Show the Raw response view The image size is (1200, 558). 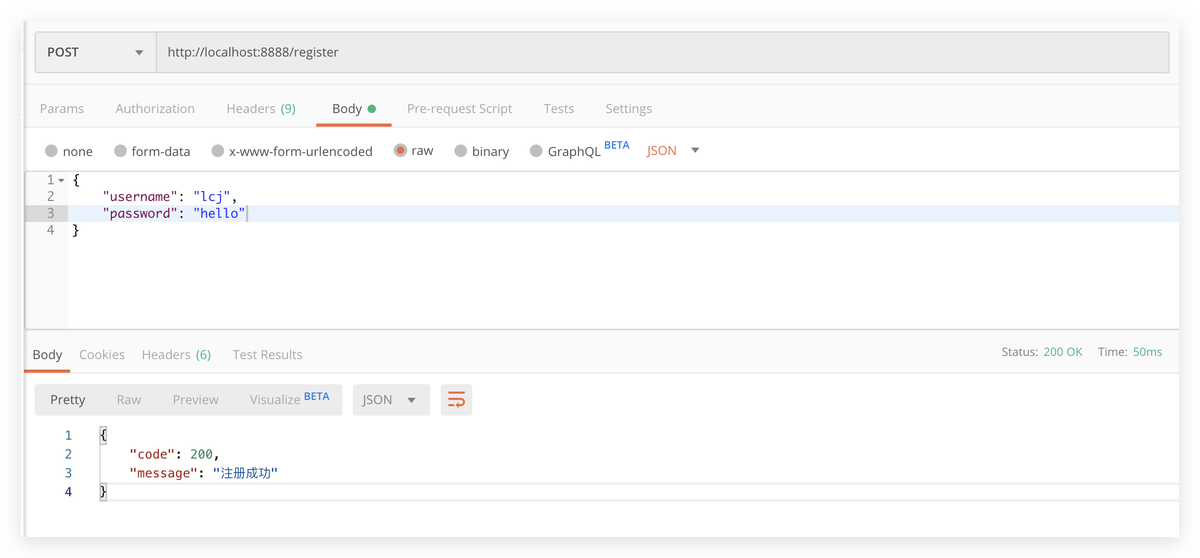pyautogui.click(x=129, y=400)
